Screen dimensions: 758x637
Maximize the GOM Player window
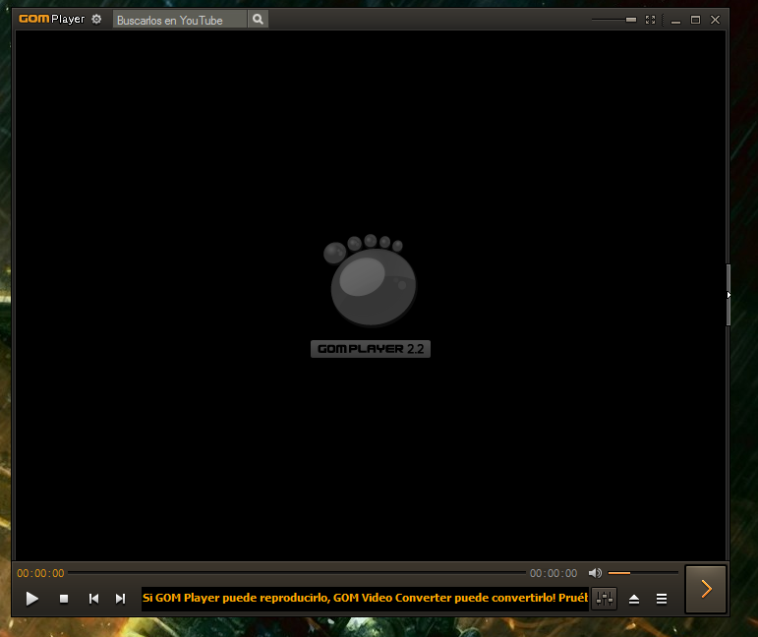[x=695, y=20]
